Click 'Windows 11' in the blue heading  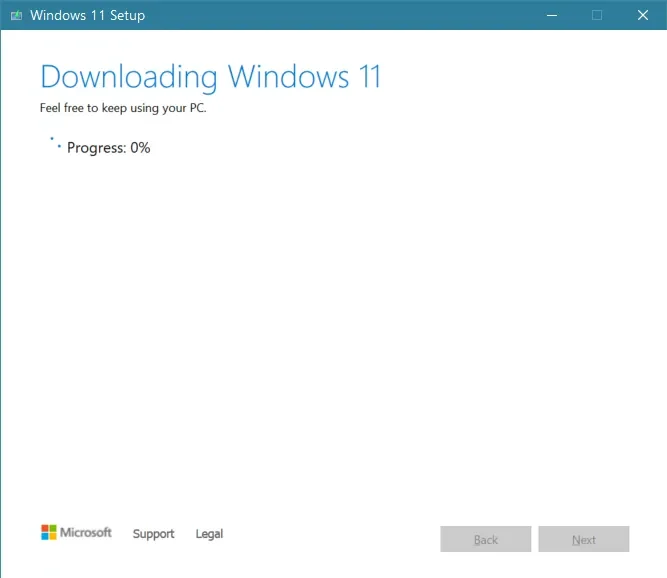(x=304, y=77)
